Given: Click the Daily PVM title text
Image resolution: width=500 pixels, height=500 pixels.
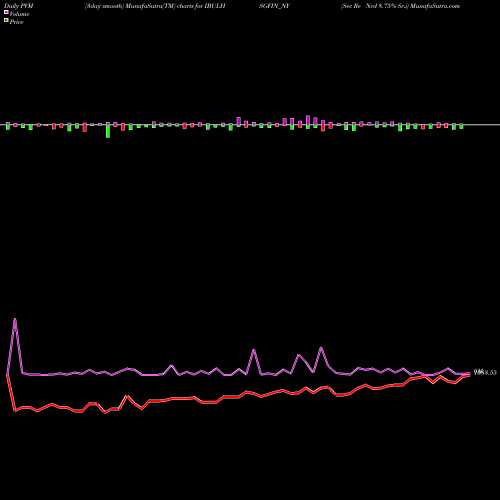Looking at the screenshot, I should tap(19, 6).
